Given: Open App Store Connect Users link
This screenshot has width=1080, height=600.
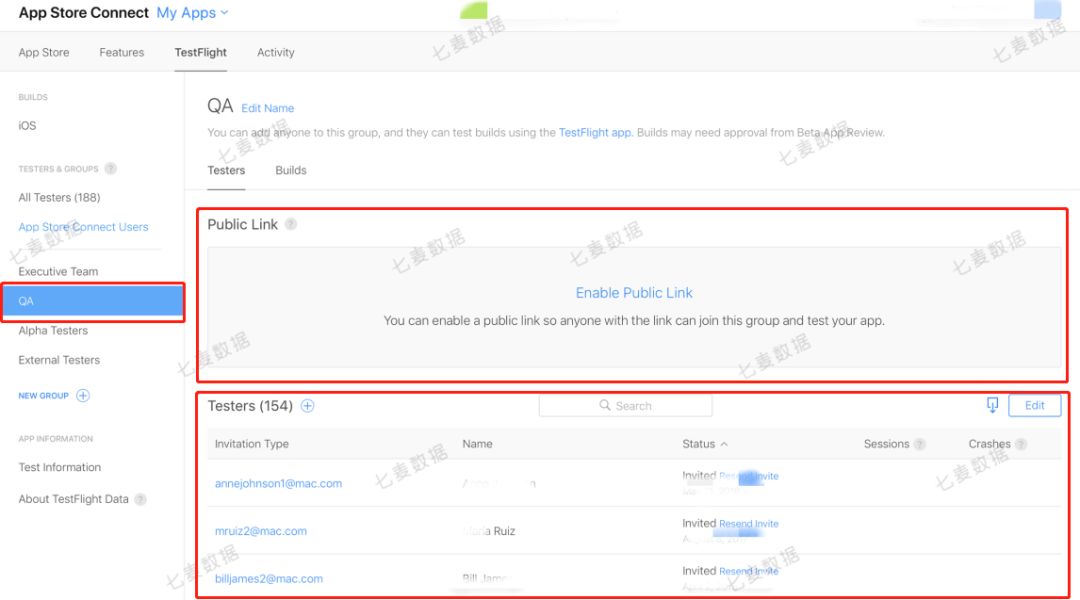Looking at the screenshot, I should (83, 227).
